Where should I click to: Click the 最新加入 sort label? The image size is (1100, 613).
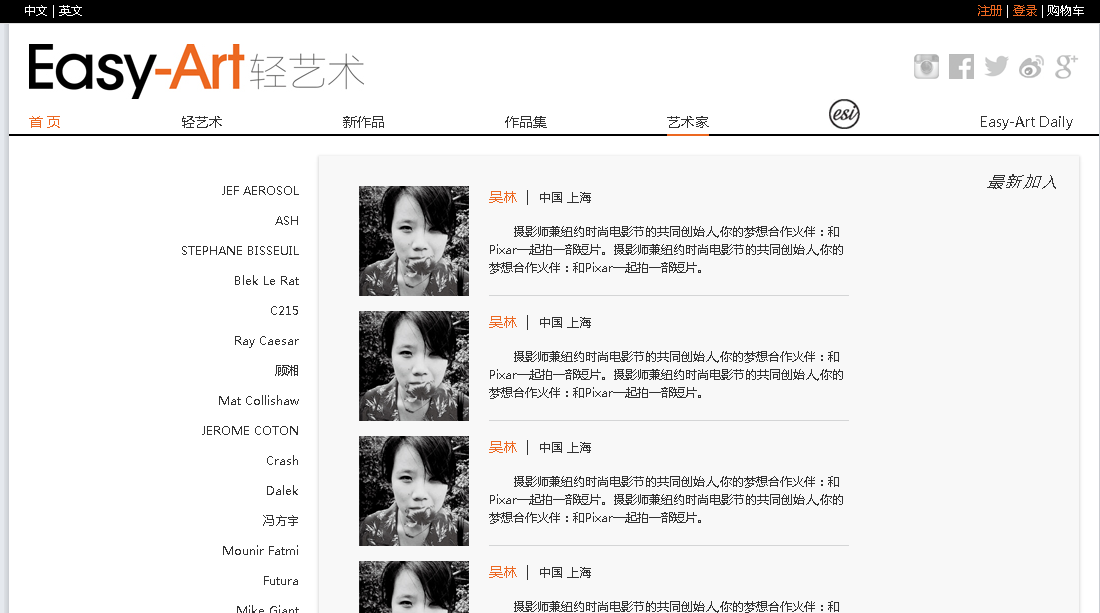[x=1021, y=182]
